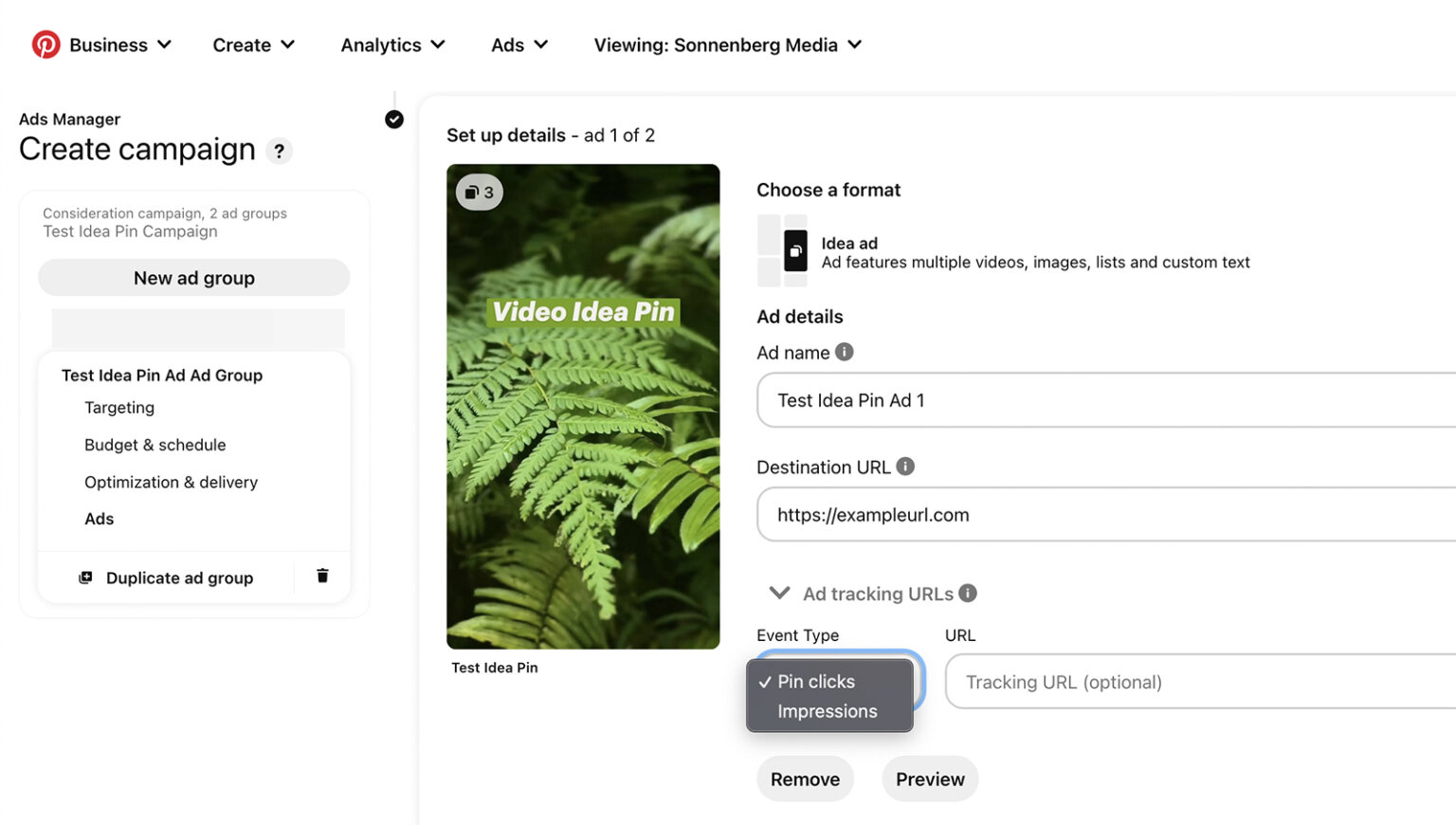Click the Ad name info icon

tap(844, 352)
